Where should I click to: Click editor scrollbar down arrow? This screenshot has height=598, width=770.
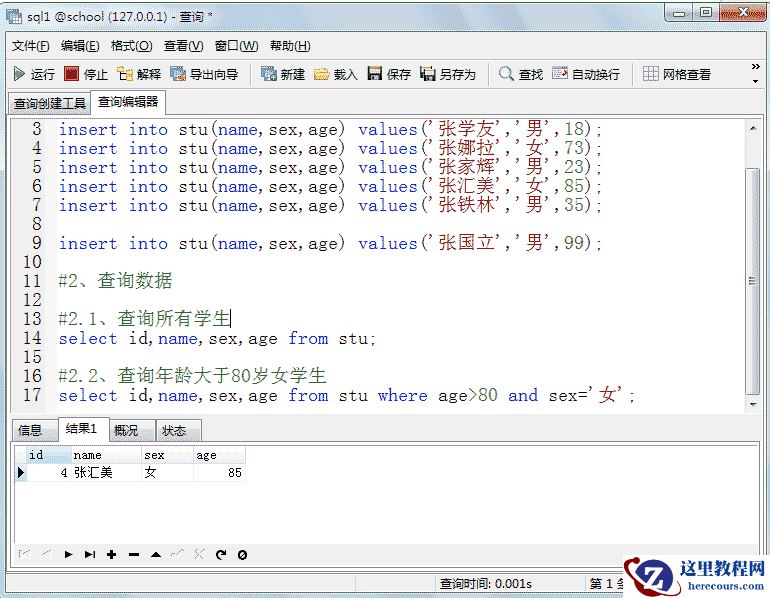coord(753,404)
